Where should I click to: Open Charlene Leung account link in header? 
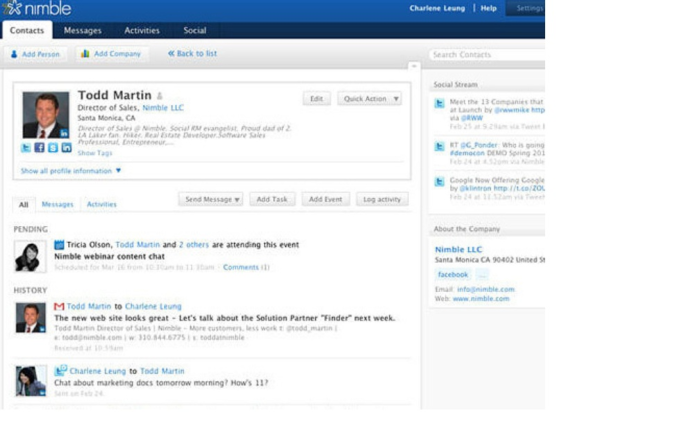point(437,8)
